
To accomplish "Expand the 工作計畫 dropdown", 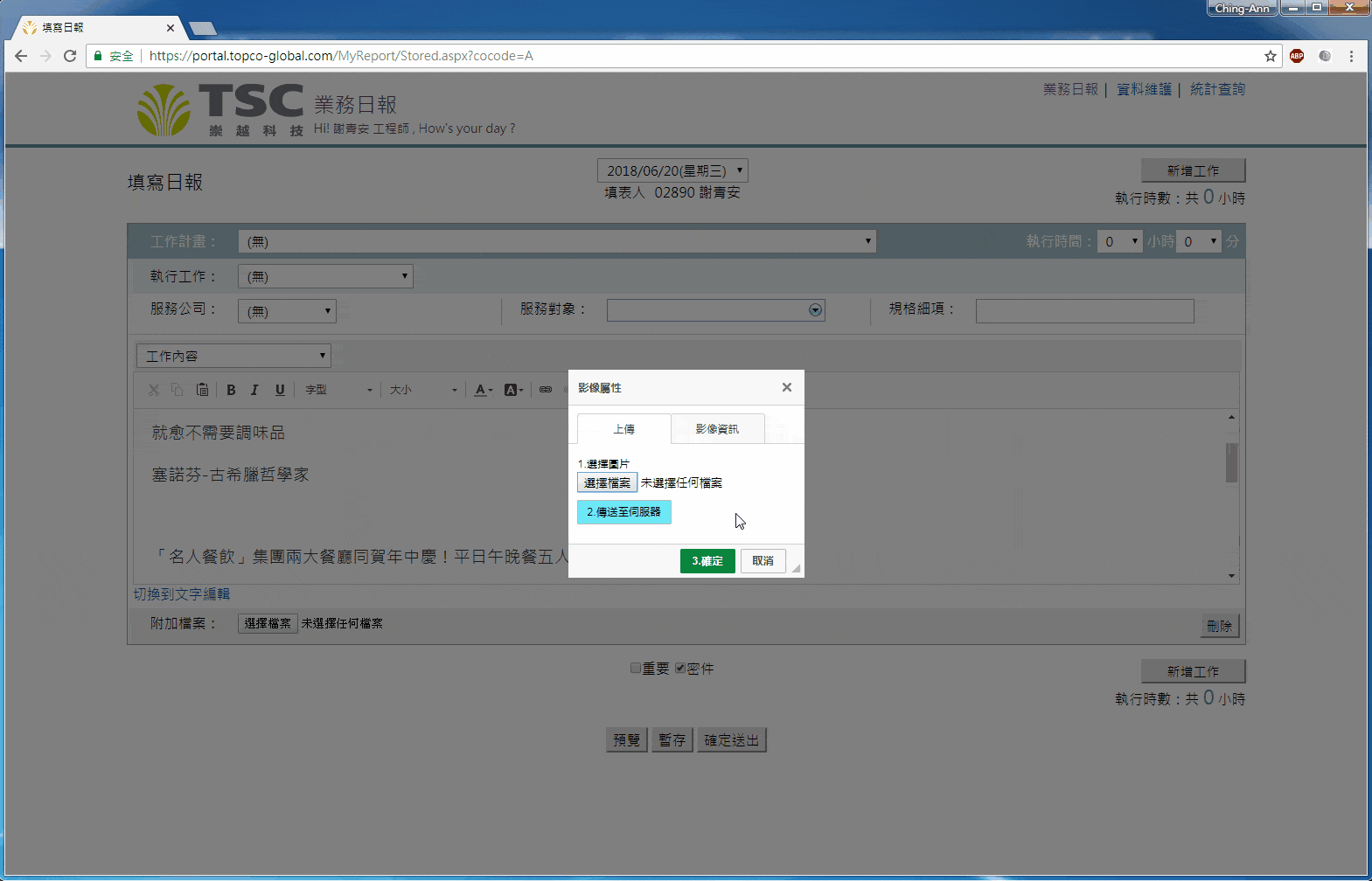I will click(x=557, y=241).
